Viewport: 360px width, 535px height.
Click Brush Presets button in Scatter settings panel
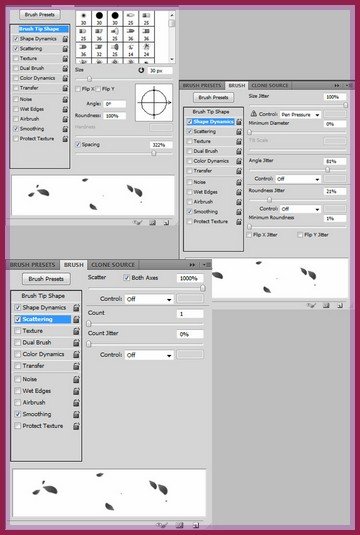(x=46, y=279)
